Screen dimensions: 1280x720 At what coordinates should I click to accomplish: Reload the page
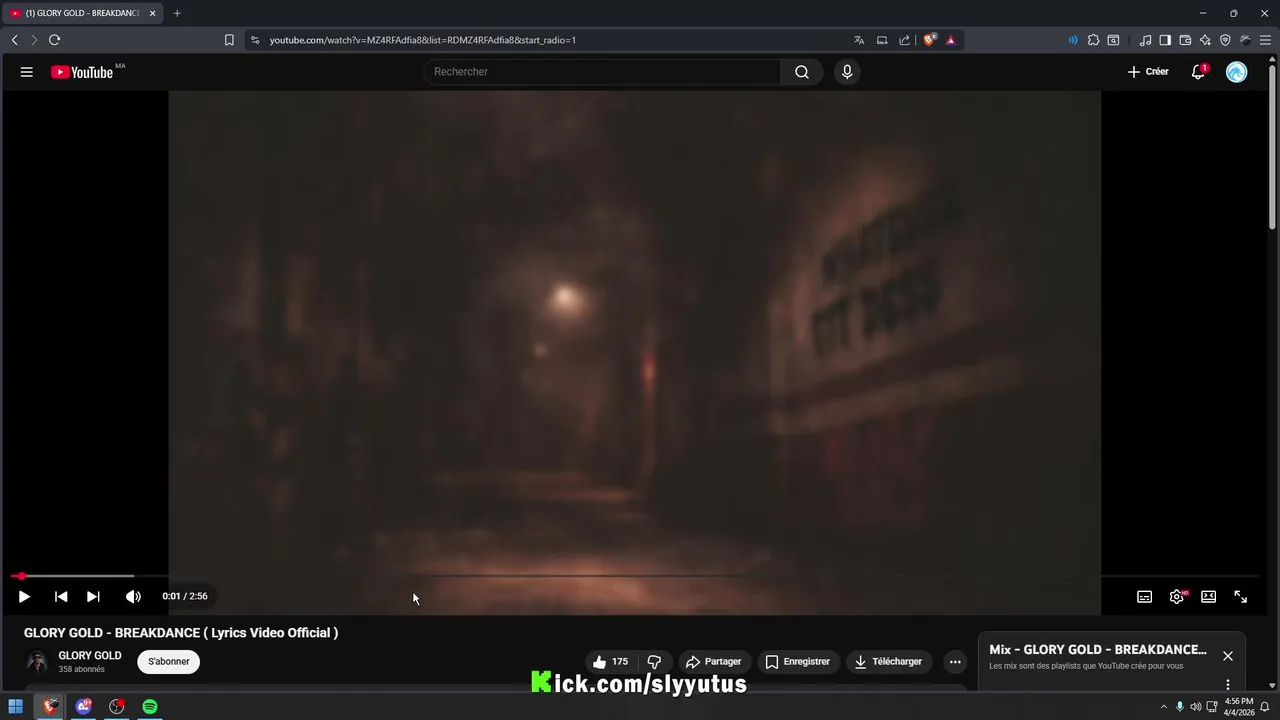(x=54, y=40)
